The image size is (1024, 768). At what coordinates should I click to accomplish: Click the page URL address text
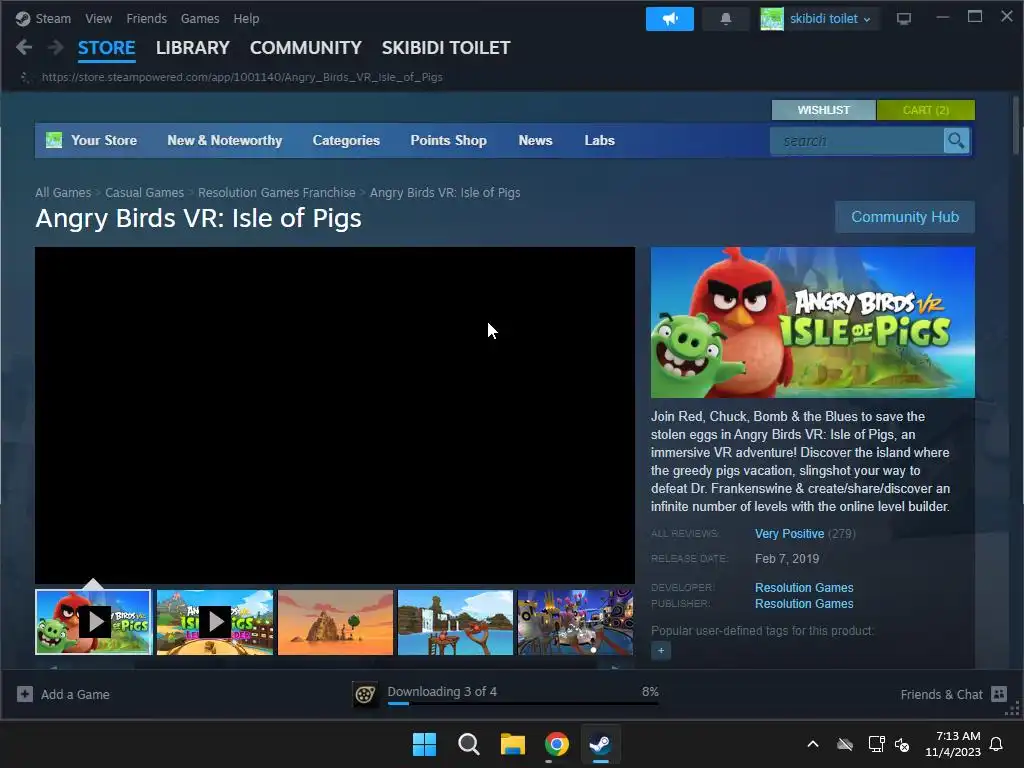click(242, 77)
